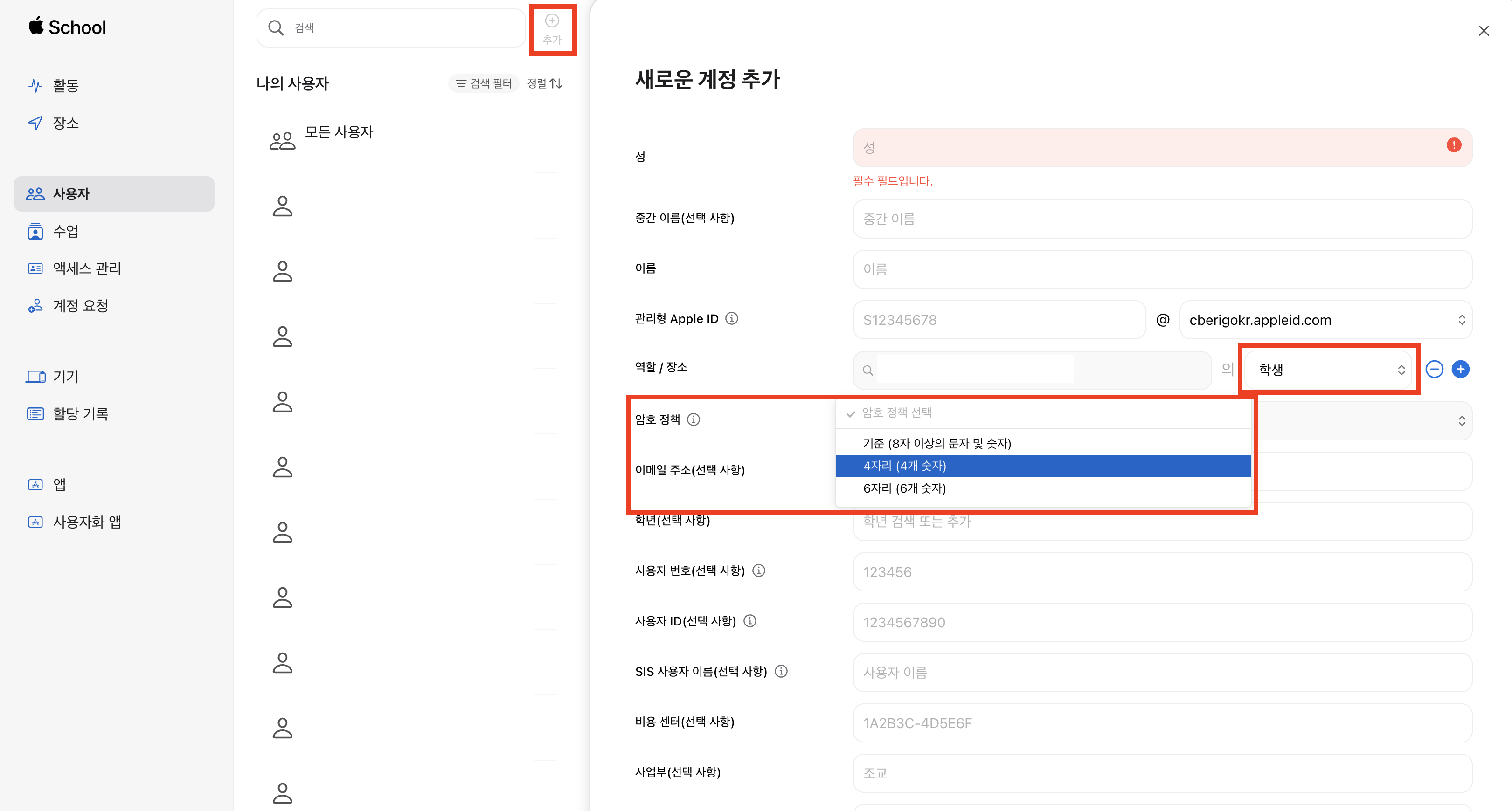Click the add account plus icon
Image resolution: width=1512 pixels, height=811 pixels.
pyautogui.click(x=552, y=22)
